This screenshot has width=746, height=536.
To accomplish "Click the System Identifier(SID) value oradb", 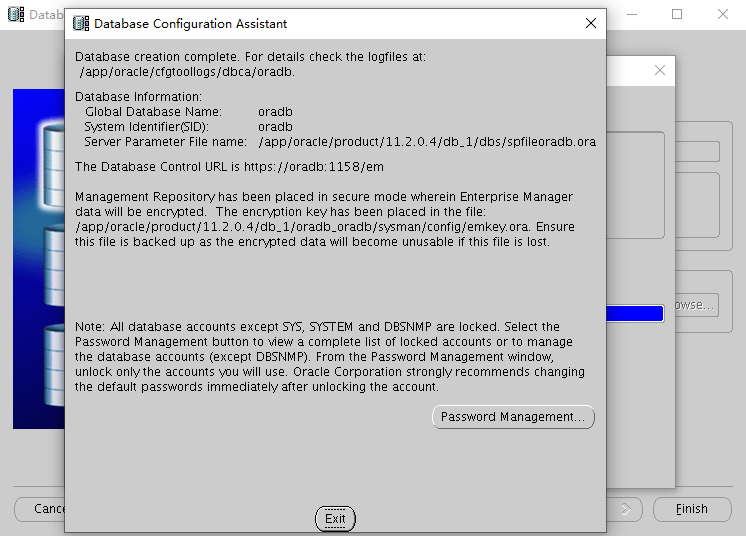I will tap(275, 127).
